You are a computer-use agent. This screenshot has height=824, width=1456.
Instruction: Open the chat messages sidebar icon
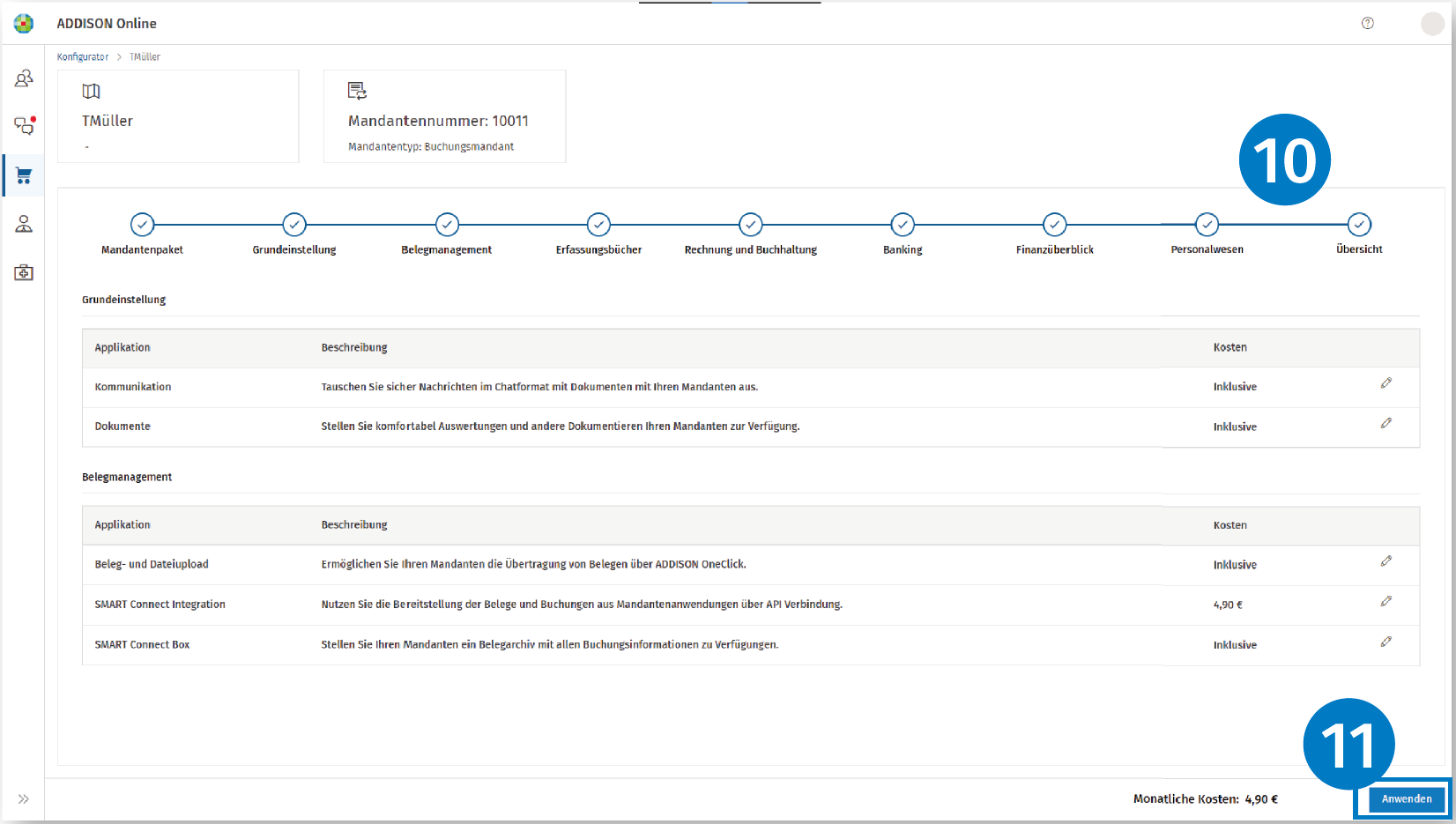(x=24, y=126)
